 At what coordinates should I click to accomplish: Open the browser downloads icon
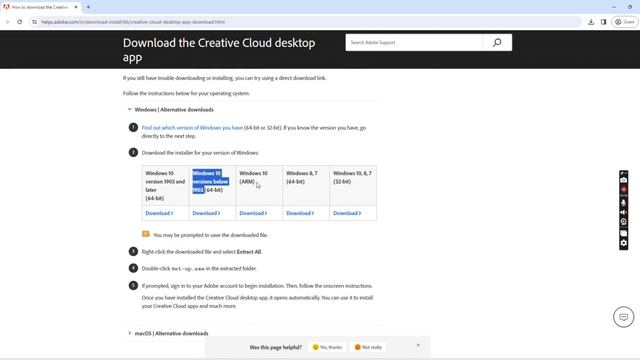click(591, 22)
